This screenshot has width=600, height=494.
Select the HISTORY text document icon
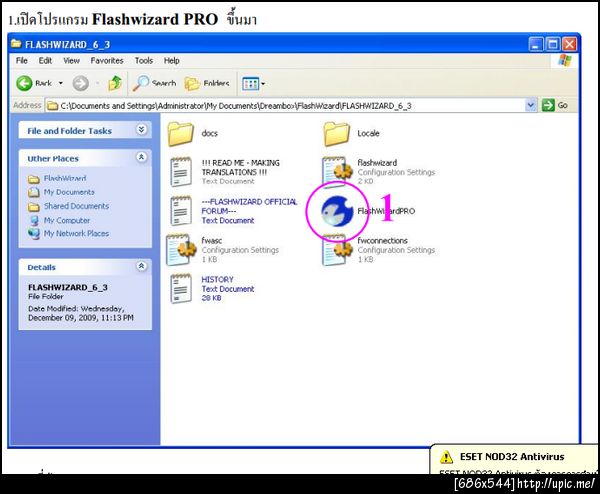tap(181, 289)
